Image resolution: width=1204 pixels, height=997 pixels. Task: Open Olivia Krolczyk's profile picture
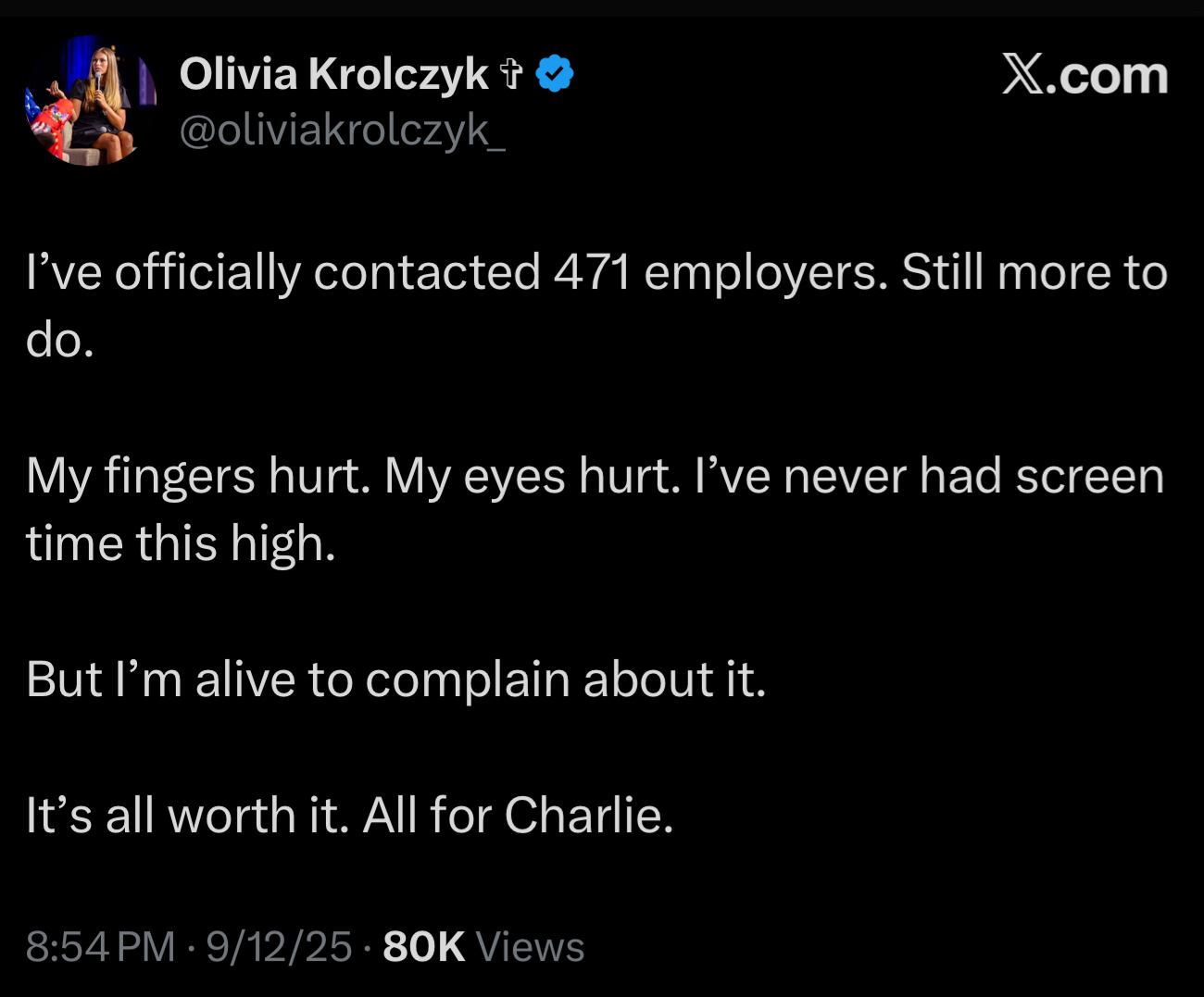pos(90,101)
